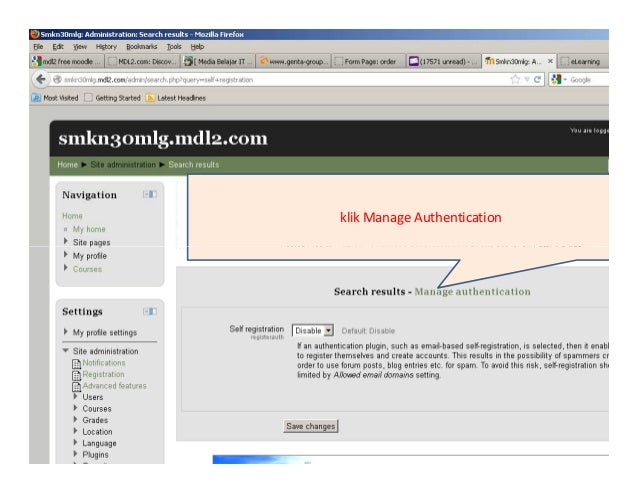Click the Notifications page icon

76,364
